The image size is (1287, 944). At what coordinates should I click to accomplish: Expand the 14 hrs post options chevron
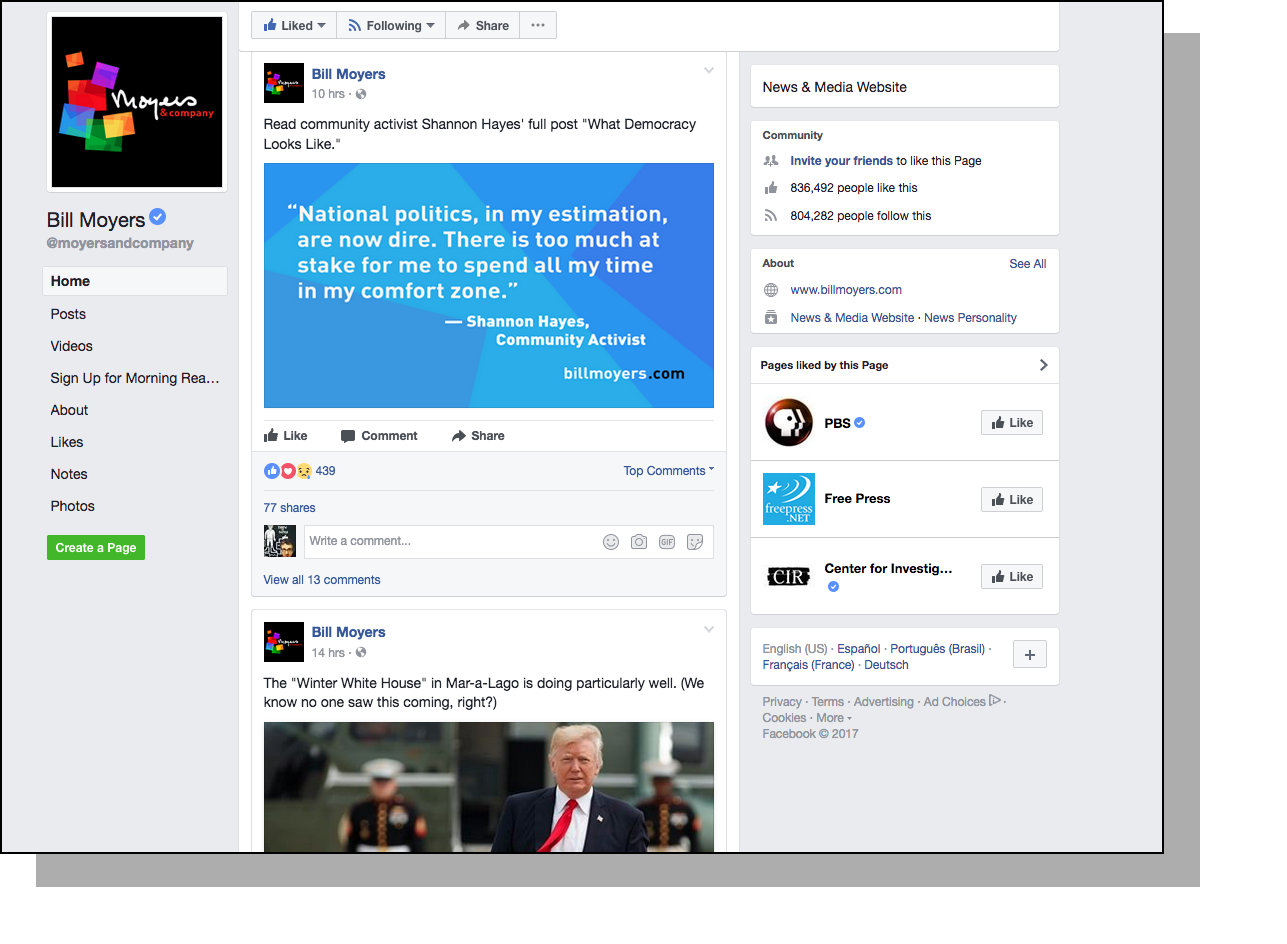709,629
